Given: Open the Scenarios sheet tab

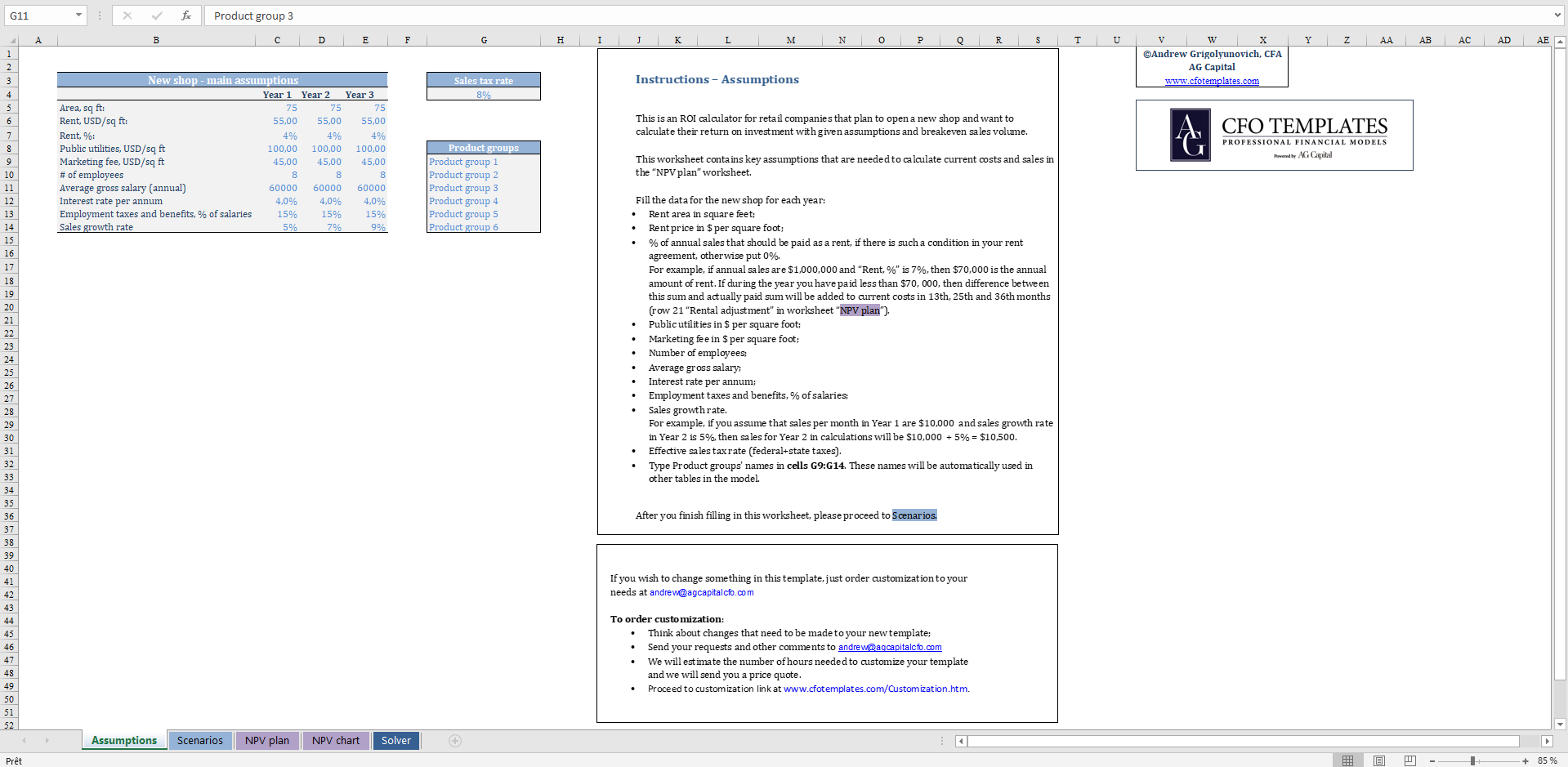Looking at the screenshot, I should point(200,741).
